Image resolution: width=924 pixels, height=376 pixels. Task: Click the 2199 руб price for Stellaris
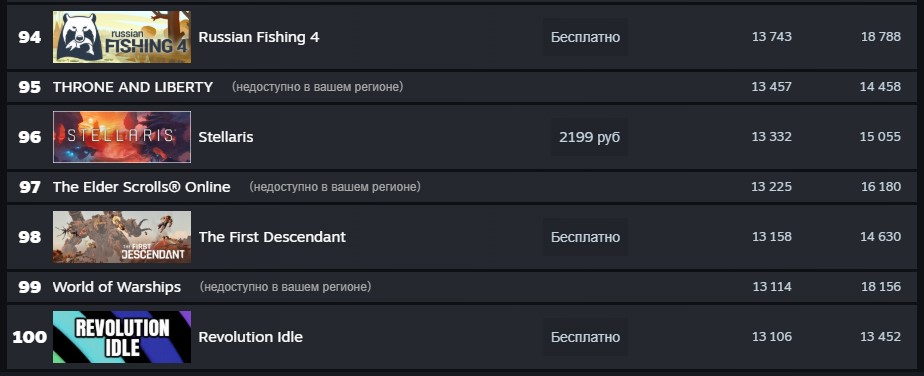(x=589, y=137)
